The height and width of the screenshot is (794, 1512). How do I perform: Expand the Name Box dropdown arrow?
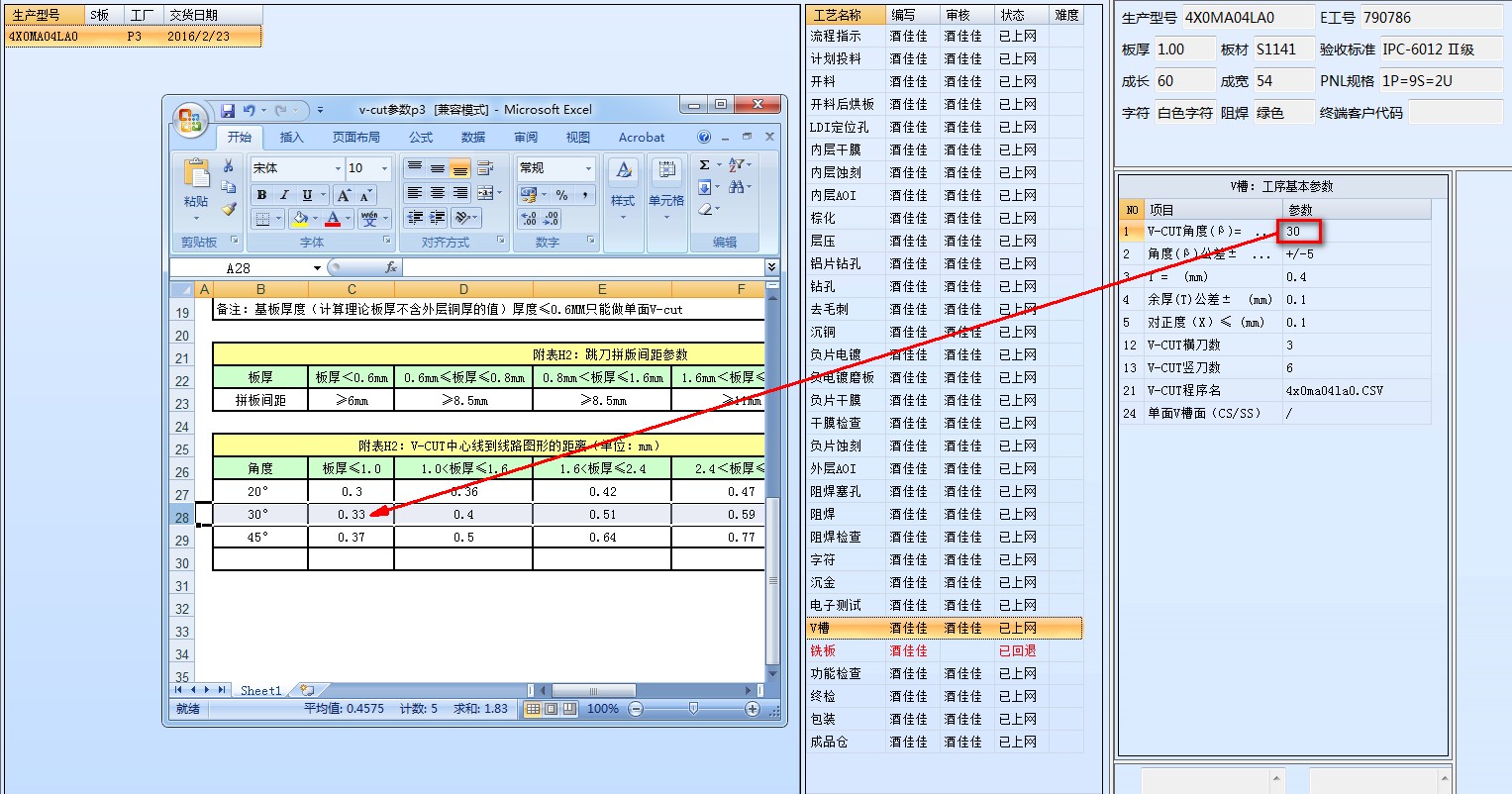tap(317, 268)
